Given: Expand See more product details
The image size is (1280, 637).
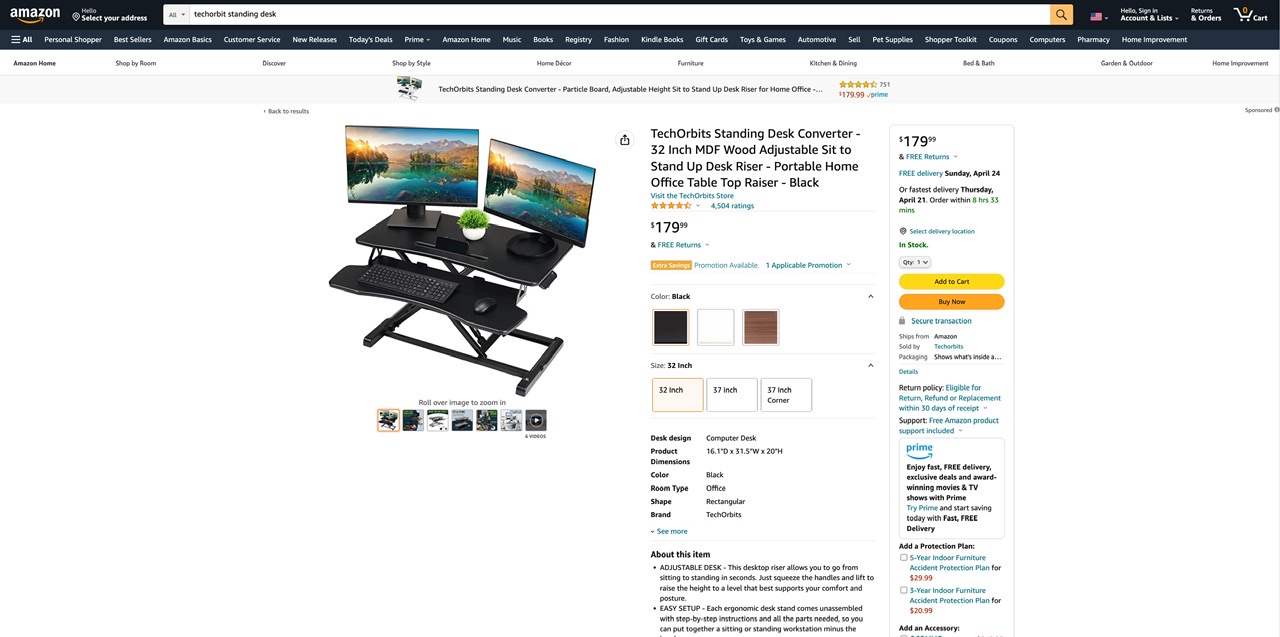Looking at the screenshot, I should [669, 531].
